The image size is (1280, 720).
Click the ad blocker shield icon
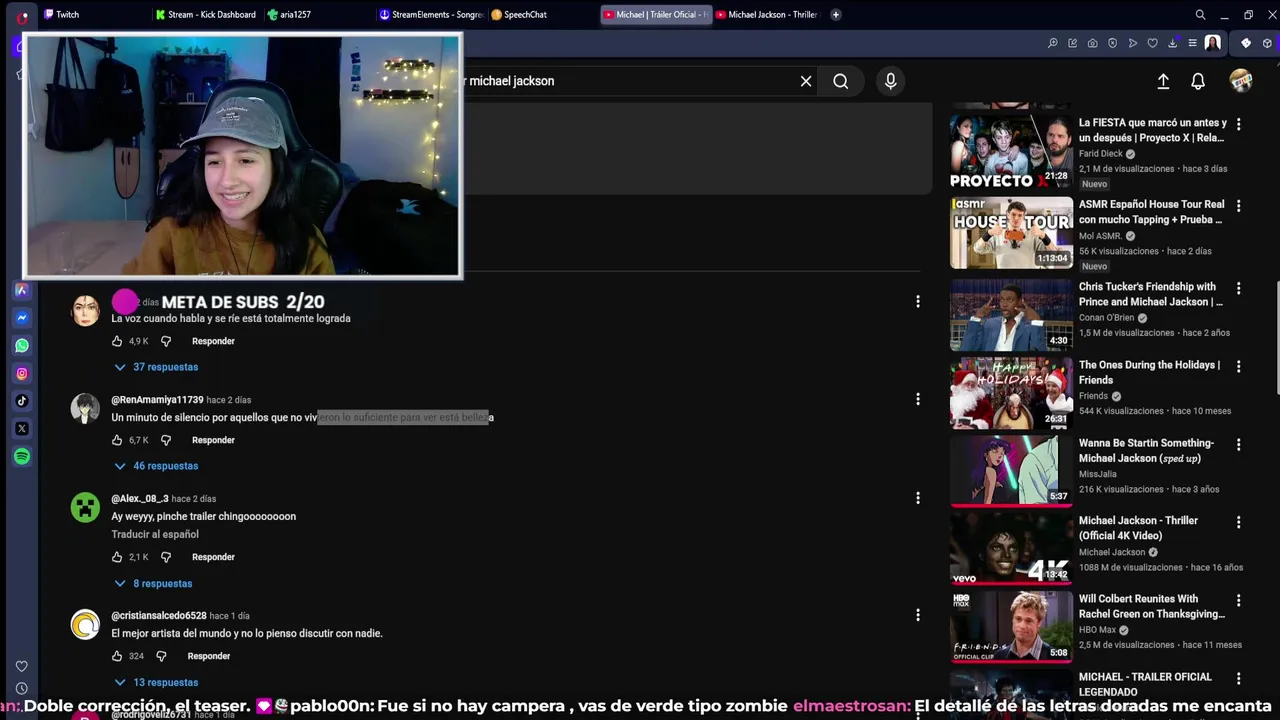1112,43
